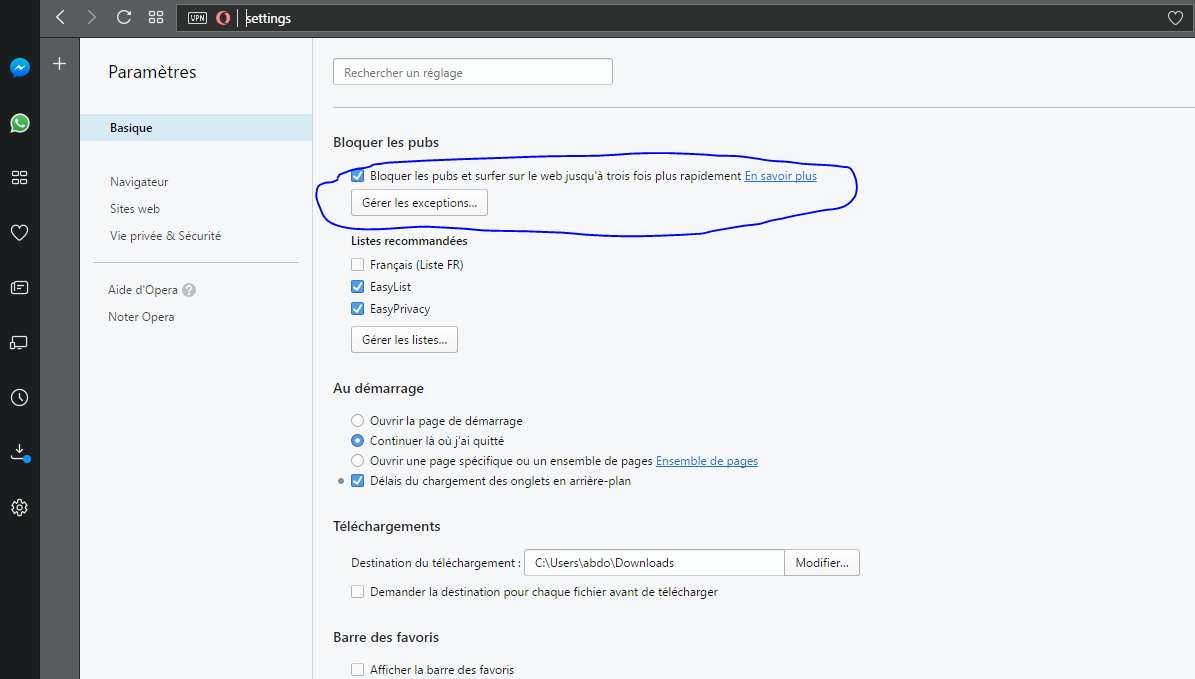Screen dimensions: 1195x679
Task: Open Downloads in the sidebar
Action: click(x=20, y=453)
